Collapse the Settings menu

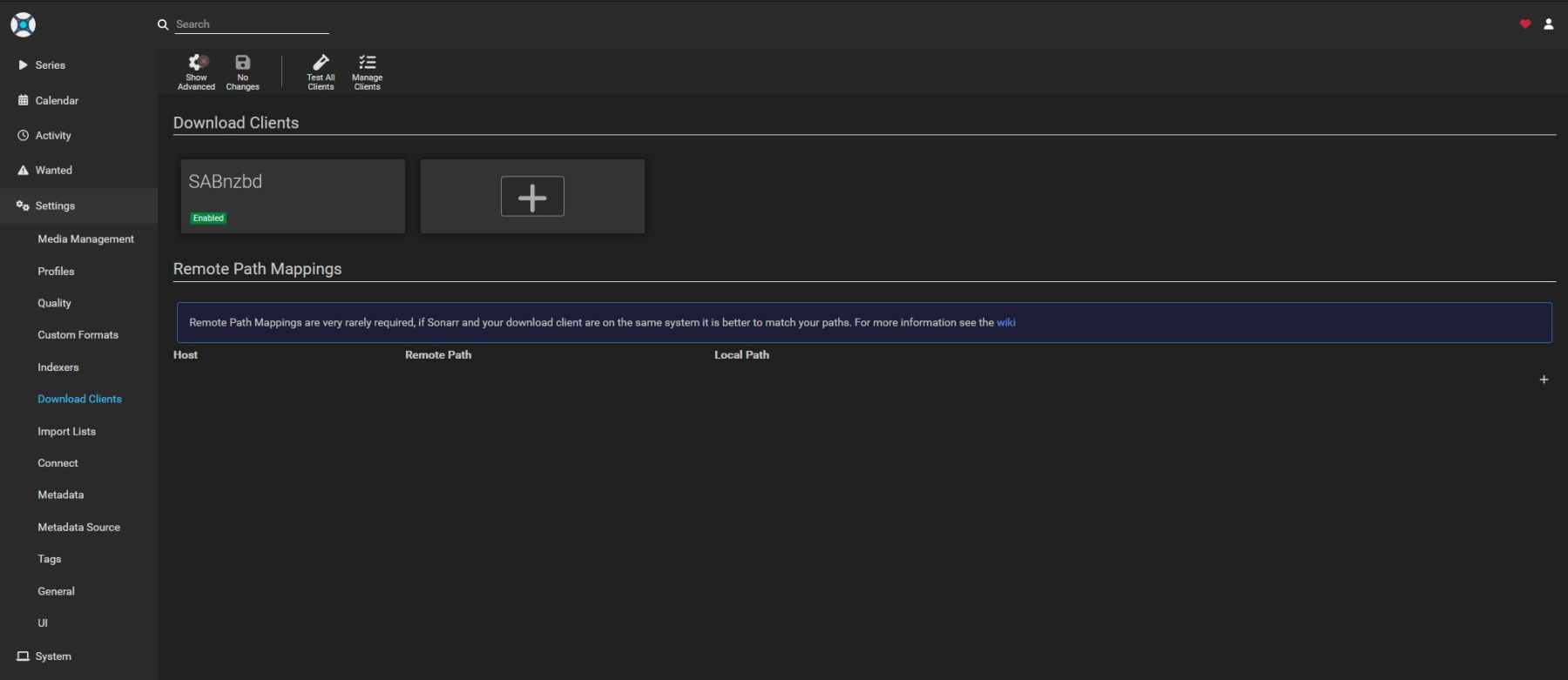[55, 205]
